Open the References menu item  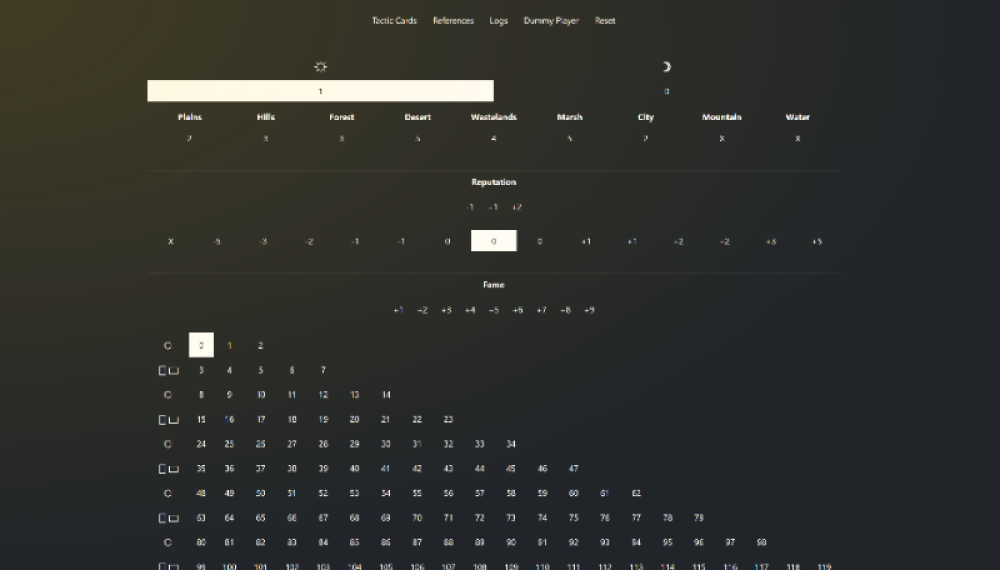pyautogui.click(x=453, y=21)
